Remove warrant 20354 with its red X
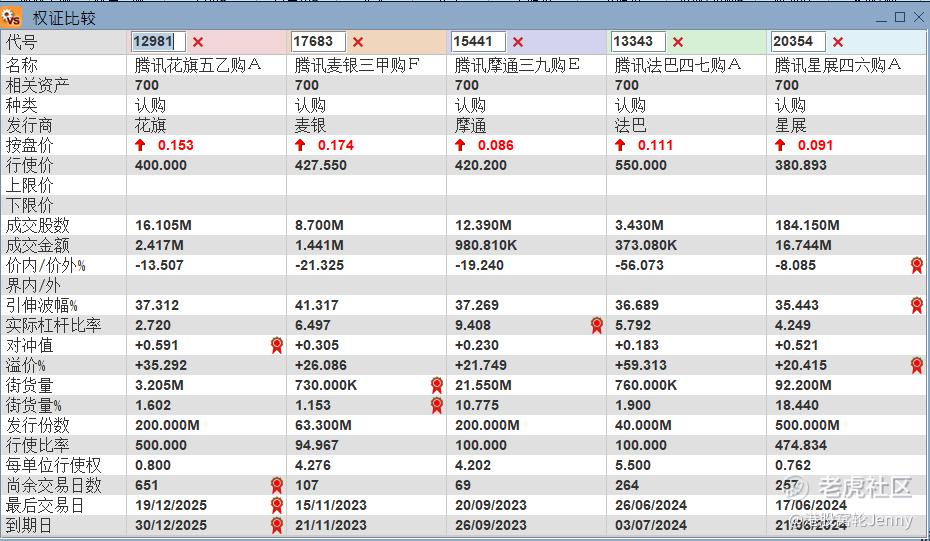The height and width of the screenshot is (541, 930). 837,42
